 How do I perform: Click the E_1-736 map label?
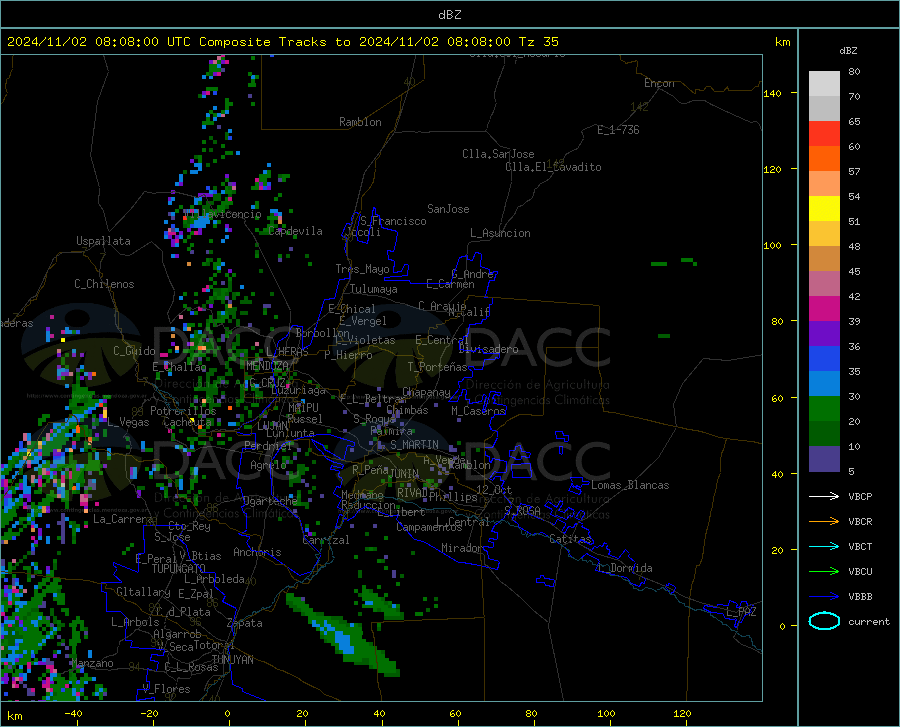(x=618, y=130)
